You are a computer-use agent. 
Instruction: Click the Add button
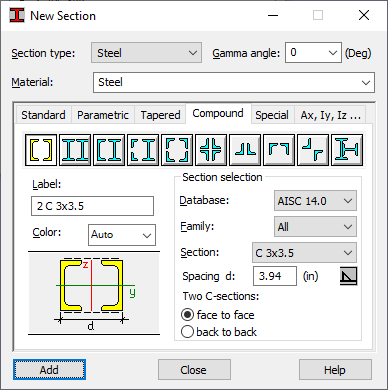coord(49,370)
